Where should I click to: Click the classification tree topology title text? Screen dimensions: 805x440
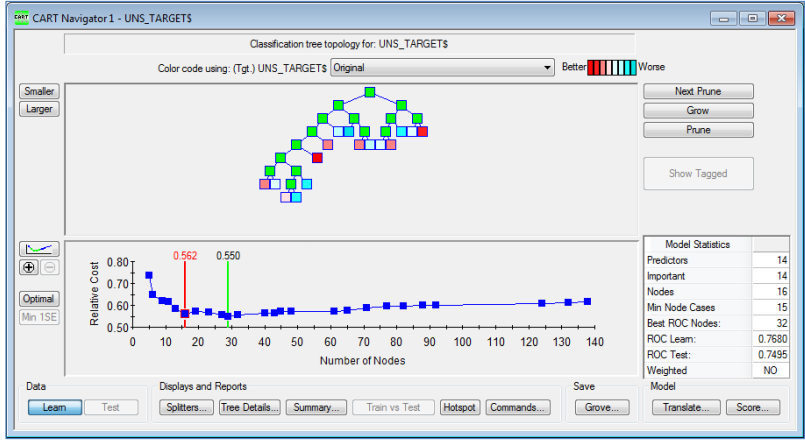tap(349, 44)
